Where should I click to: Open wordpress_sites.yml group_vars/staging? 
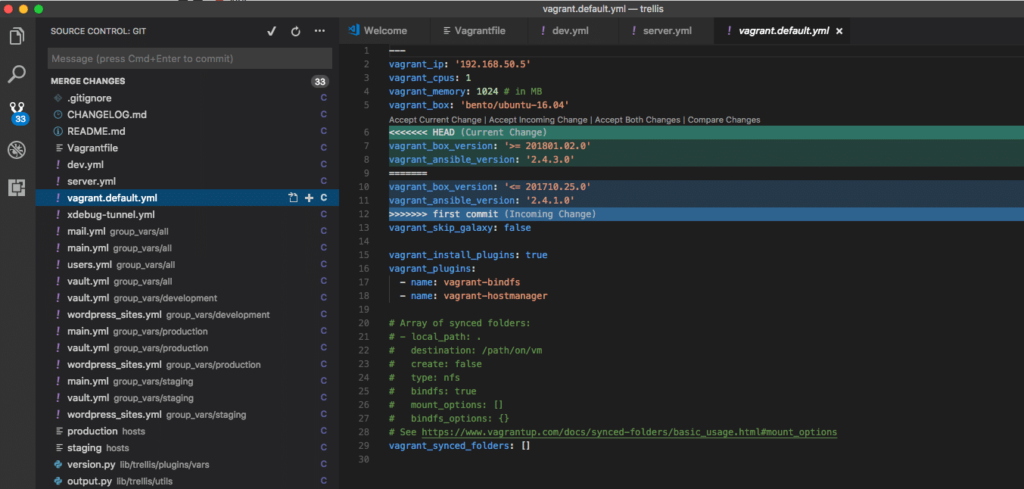(x=187, y=415)
